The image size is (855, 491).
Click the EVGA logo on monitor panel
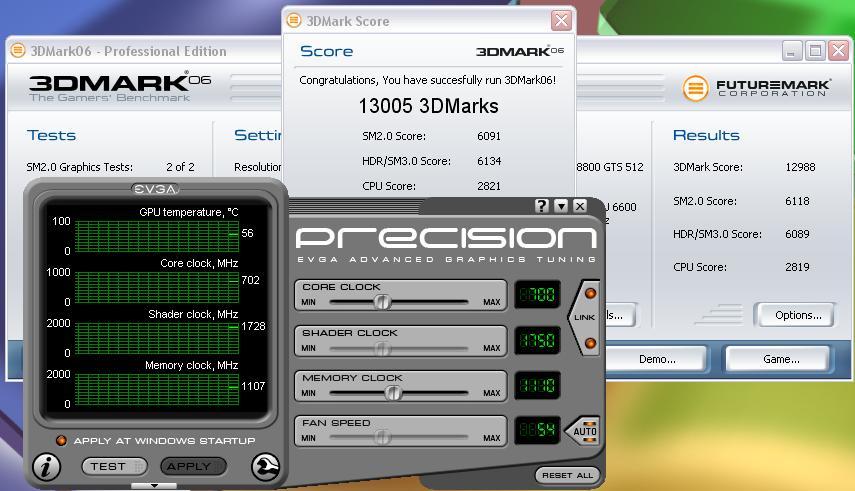coord(155,189)
